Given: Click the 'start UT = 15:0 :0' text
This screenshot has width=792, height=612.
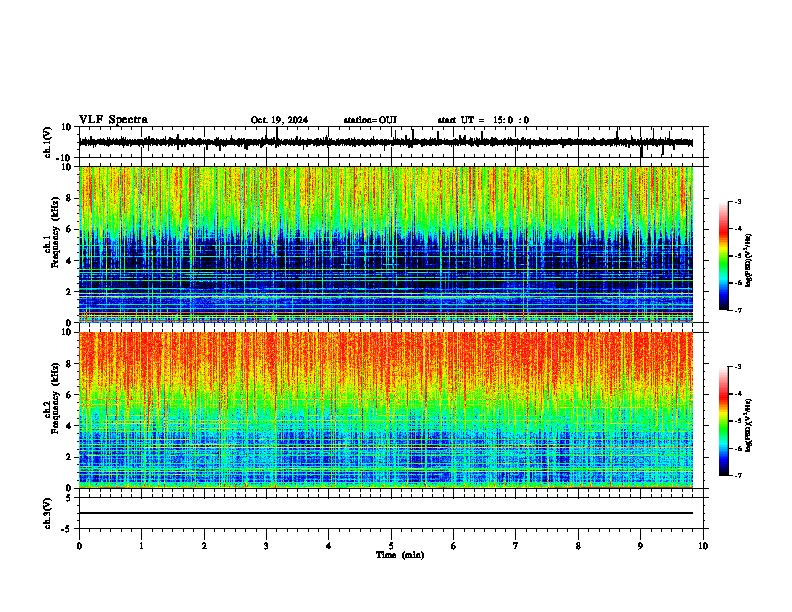Looking at the screenshot, I should click(x=483, y=120).
